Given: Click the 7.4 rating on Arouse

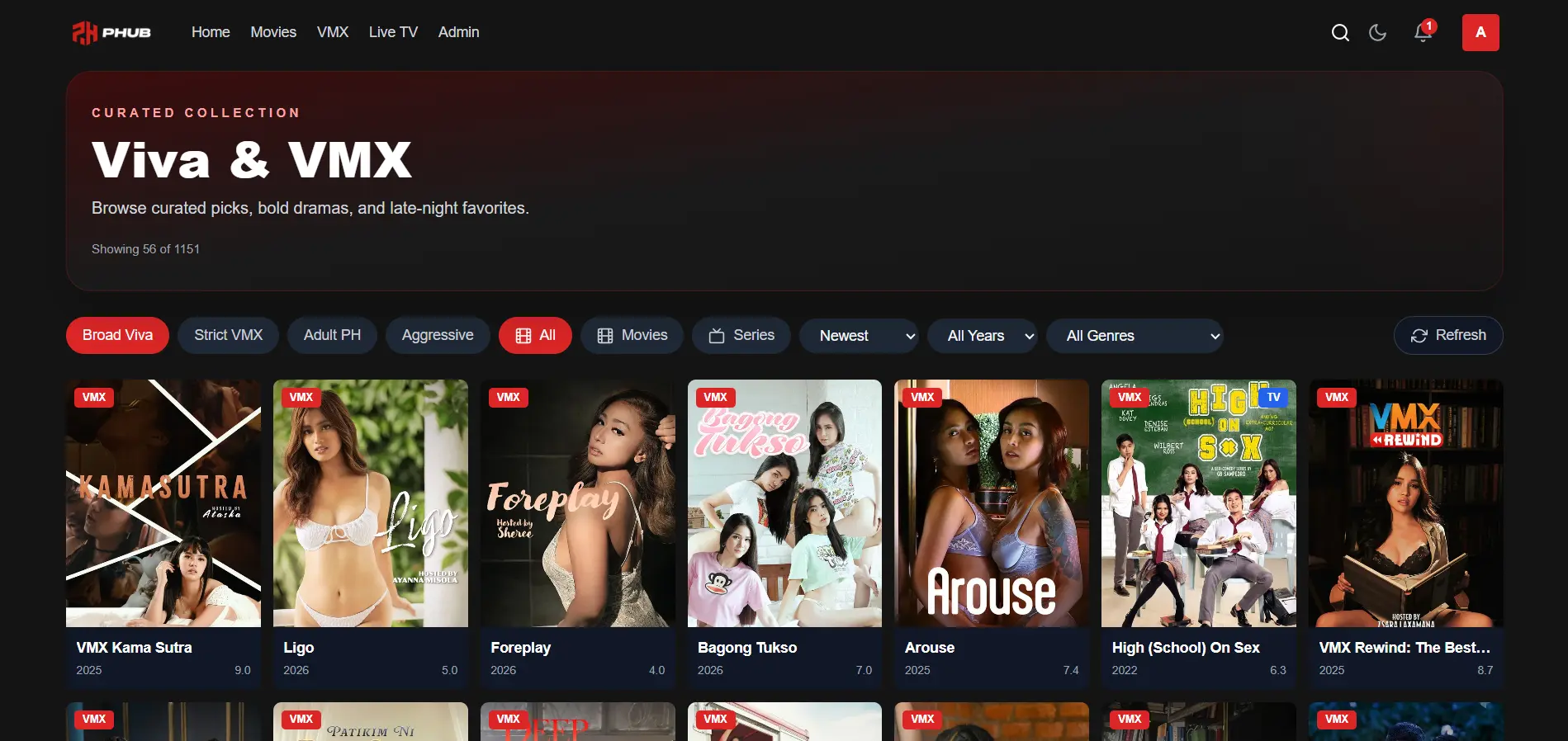Looking at the screenshot, I should point(1071,670).
